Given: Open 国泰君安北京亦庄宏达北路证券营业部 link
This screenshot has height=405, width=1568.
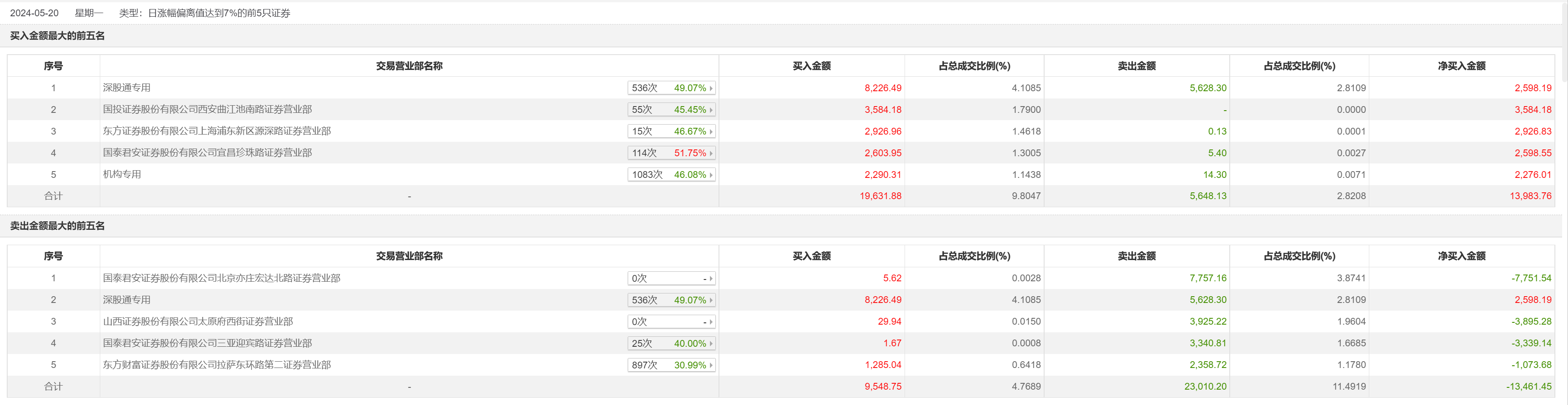Looking at the screenshot, I should pyautogui.click(x=222, y=278).
